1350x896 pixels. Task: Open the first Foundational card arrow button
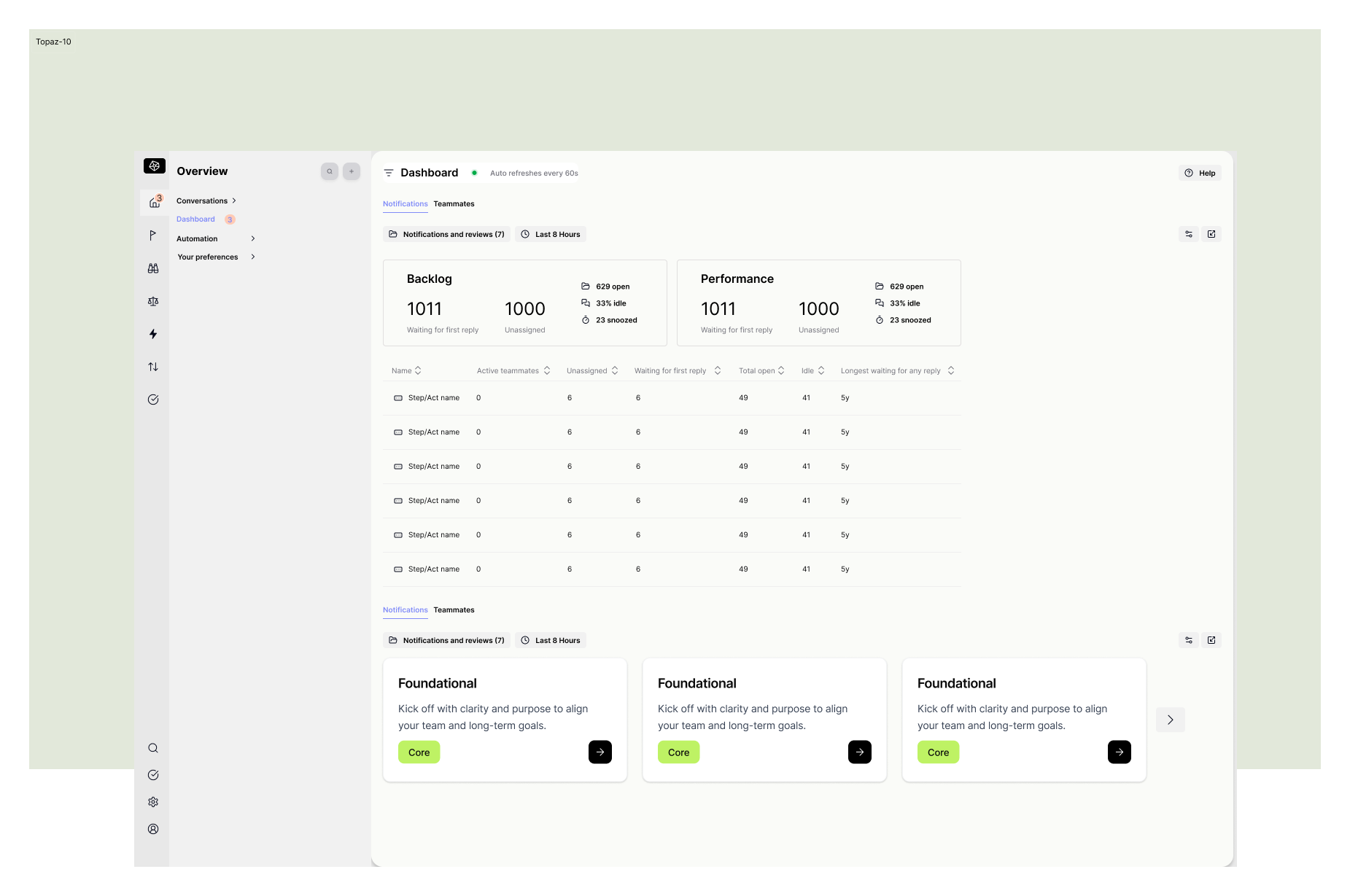click(x=600, y=752)
